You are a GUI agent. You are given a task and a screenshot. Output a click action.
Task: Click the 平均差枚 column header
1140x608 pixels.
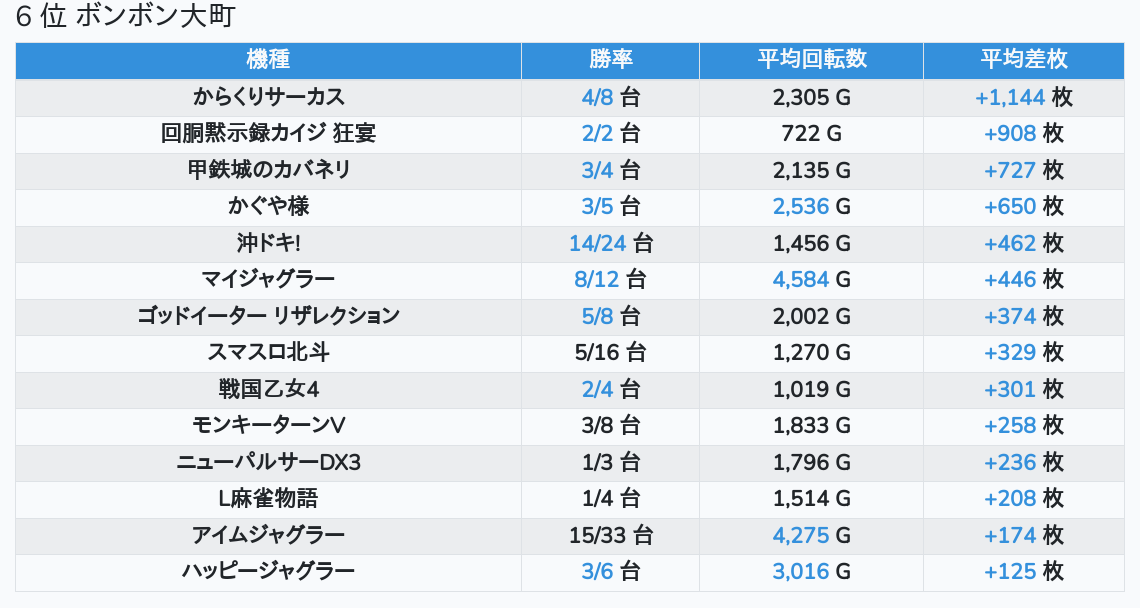pos(1024,60)
